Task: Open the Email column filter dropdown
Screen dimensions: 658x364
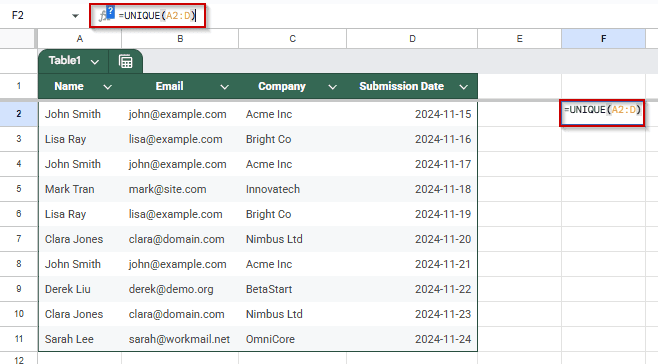Action: (x=225, y=87)
